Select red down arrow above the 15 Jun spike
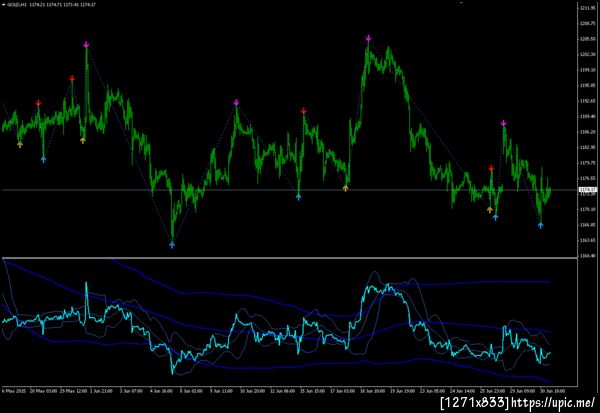 [x=303, y=111]
